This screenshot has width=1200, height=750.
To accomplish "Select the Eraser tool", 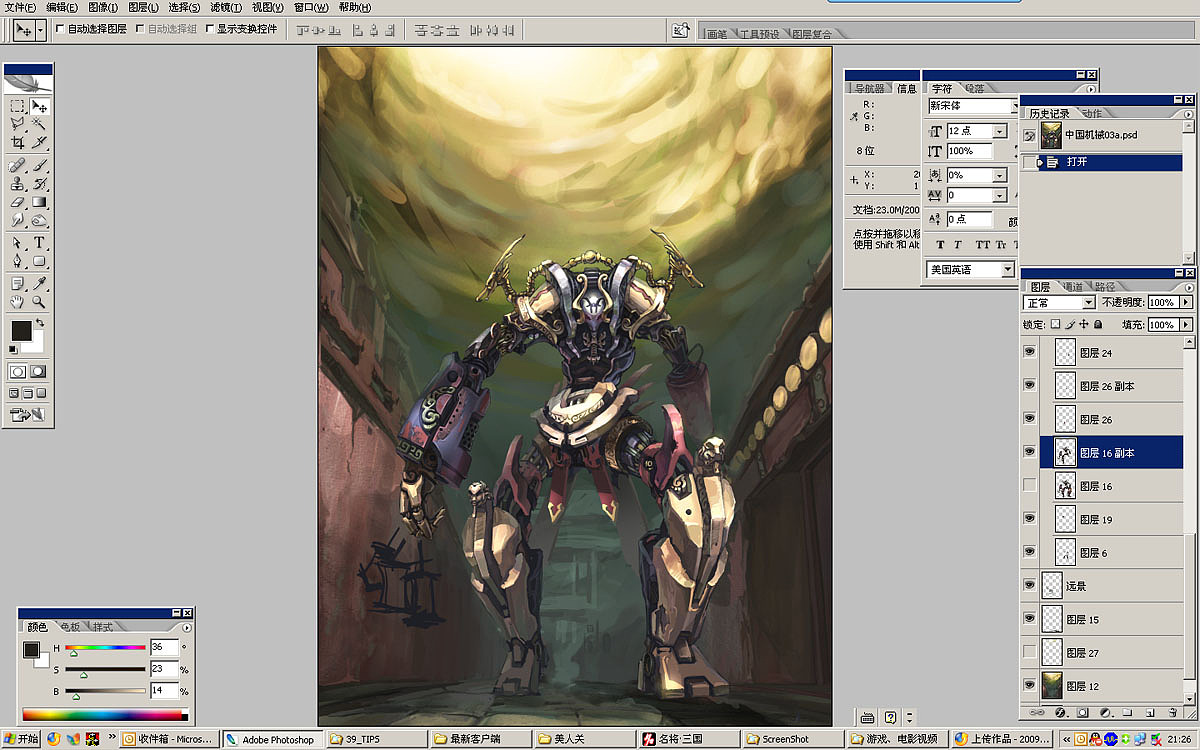I will (17, 202).
